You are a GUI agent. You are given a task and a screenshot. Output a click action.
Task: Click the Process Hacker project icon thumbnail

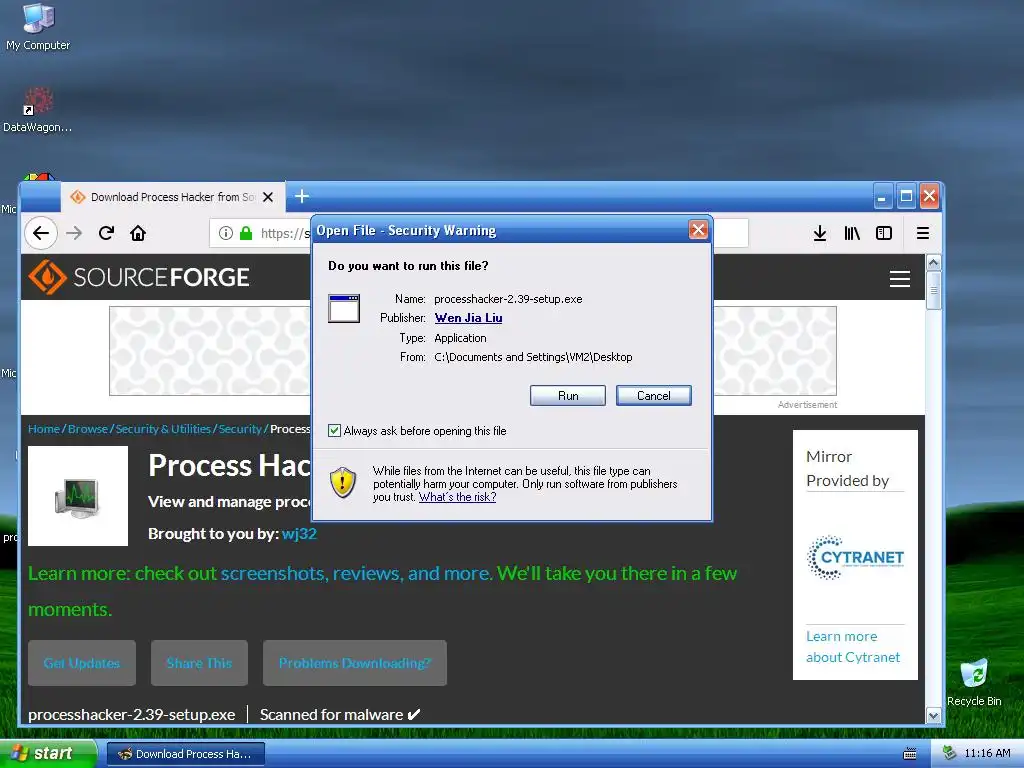click(x=78, y=496)
